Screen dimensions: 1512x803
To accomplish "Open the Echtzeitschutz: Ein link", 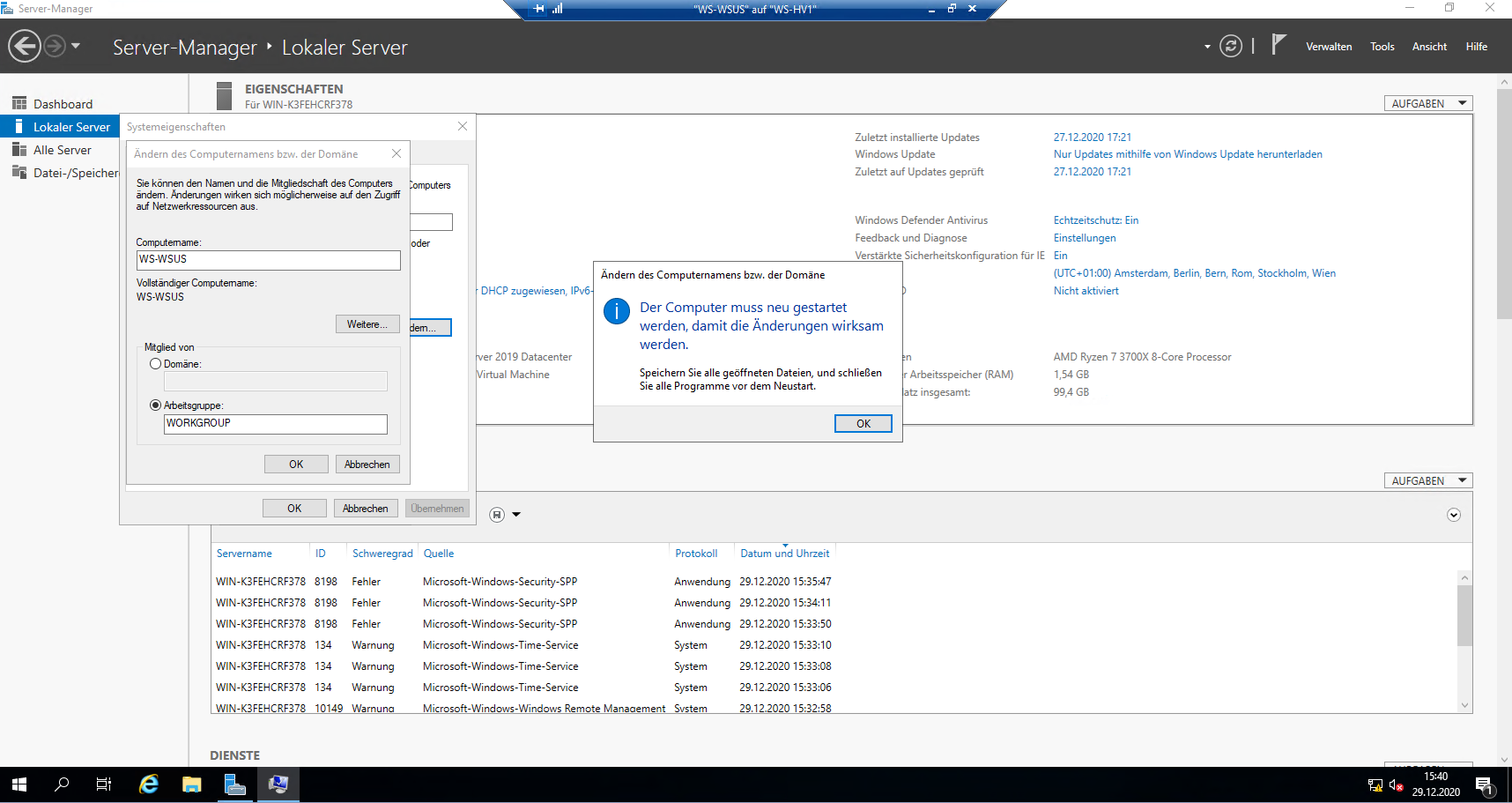I will (1096, 220).
